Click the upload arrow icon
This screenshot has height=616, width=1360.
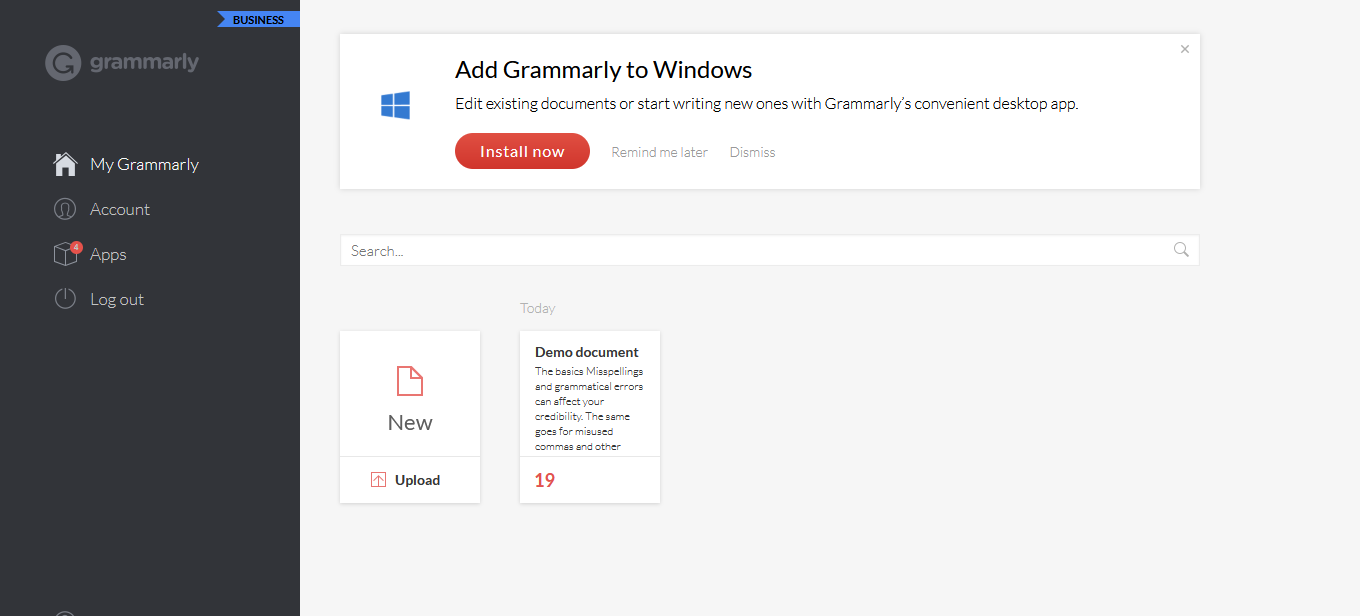click(x=378, y=480)
